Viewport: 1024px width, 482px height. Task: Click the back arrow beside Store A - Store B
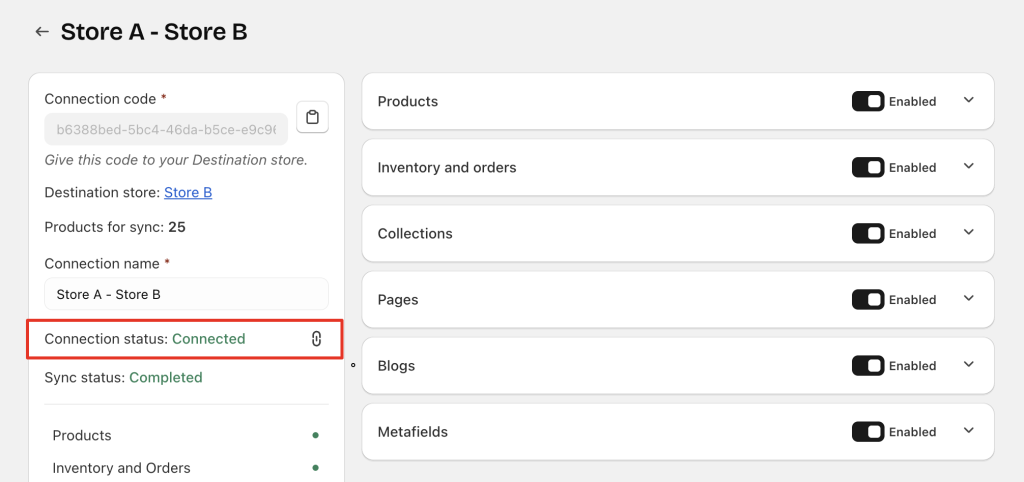[x=41, y=32]
